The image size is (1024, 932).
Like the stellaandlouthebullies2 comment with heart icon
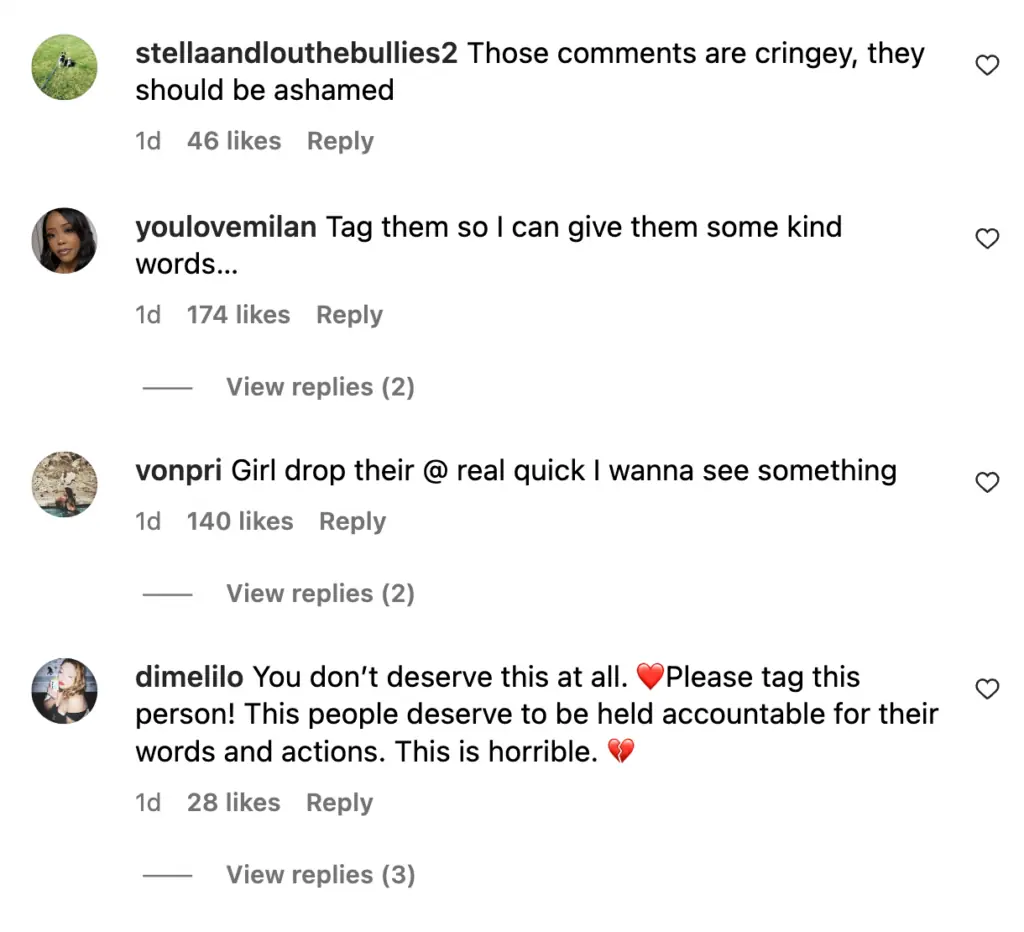point(987,66)
